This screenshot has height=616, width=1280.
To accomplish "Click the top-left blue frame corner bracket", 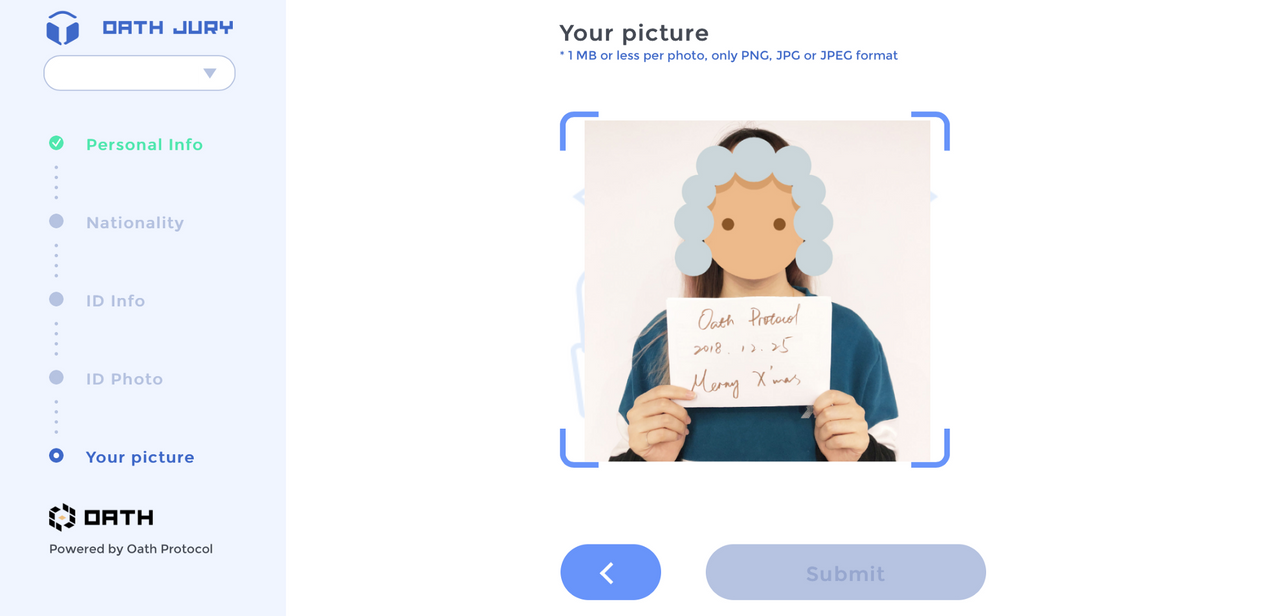I will pos(578,130).
